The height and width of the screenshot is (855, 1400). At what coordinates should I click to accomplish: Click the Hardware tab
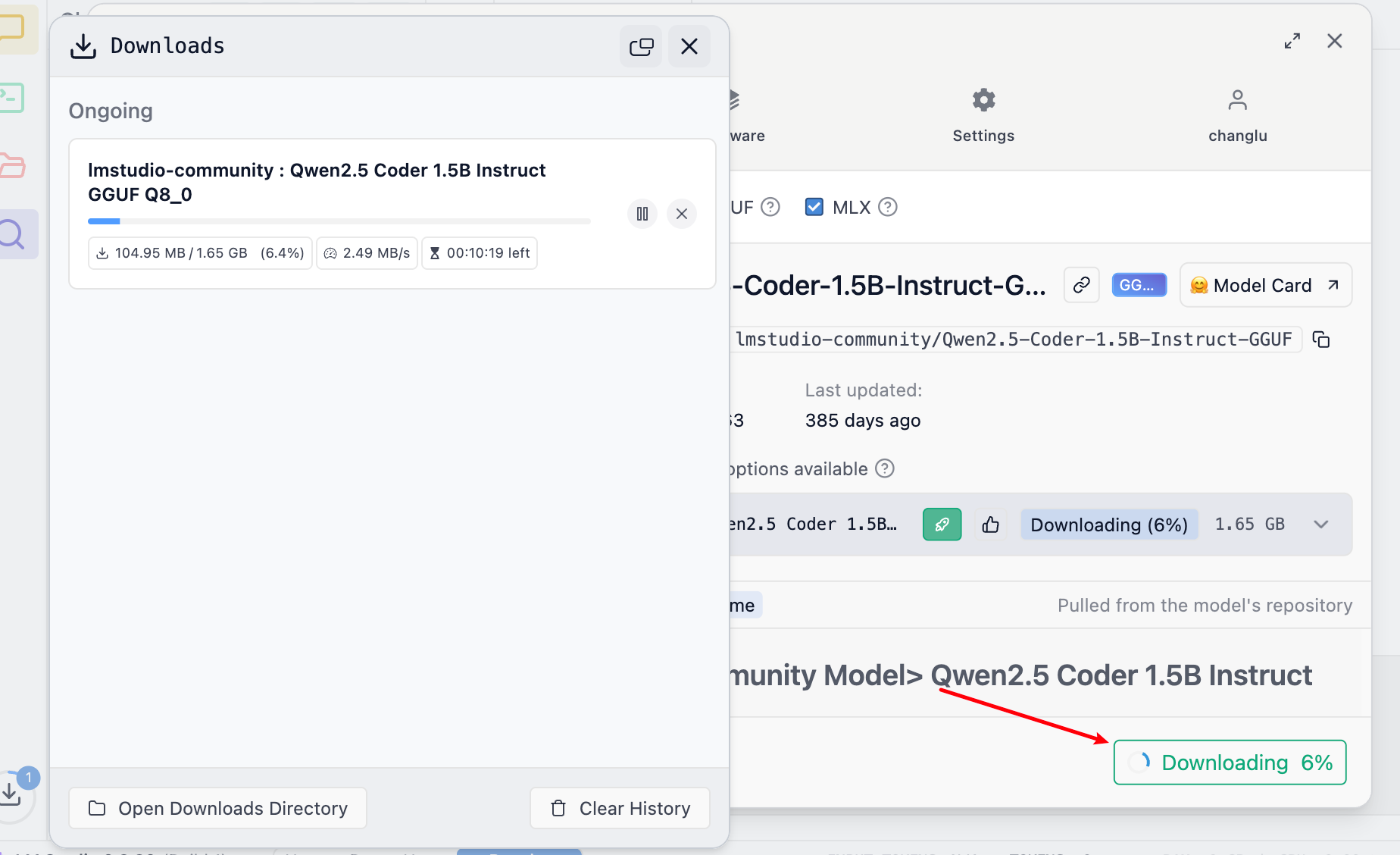(746, 116)
